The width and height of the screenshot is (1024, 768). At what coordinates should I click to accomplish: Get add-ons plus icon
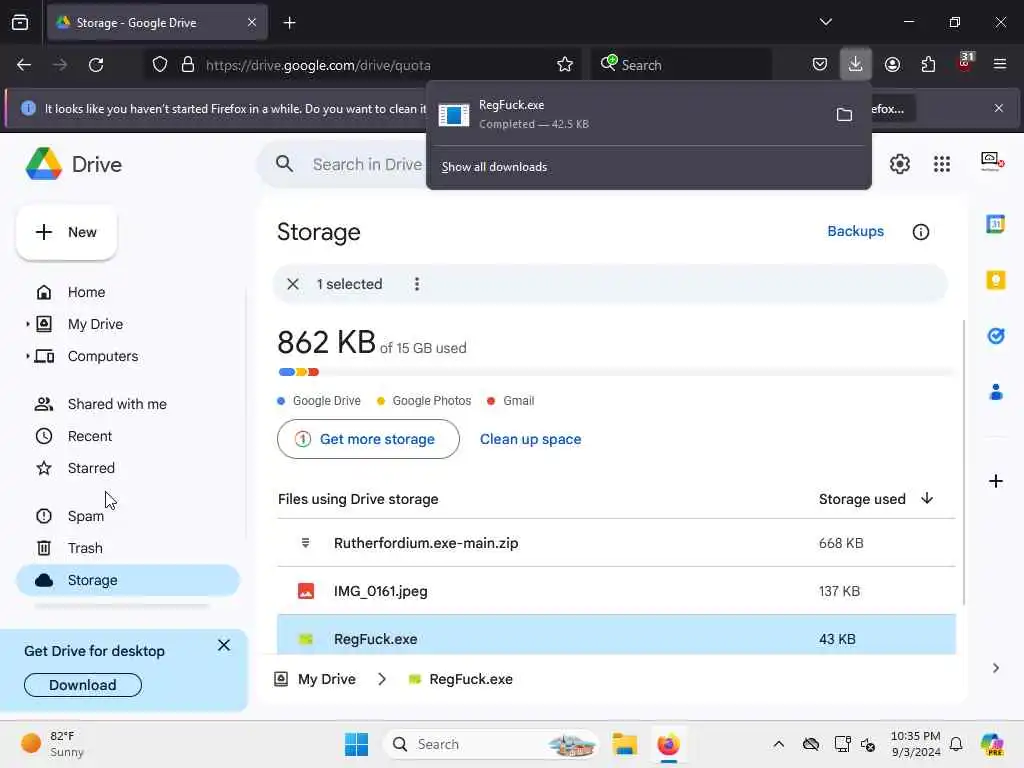point(995,481)
